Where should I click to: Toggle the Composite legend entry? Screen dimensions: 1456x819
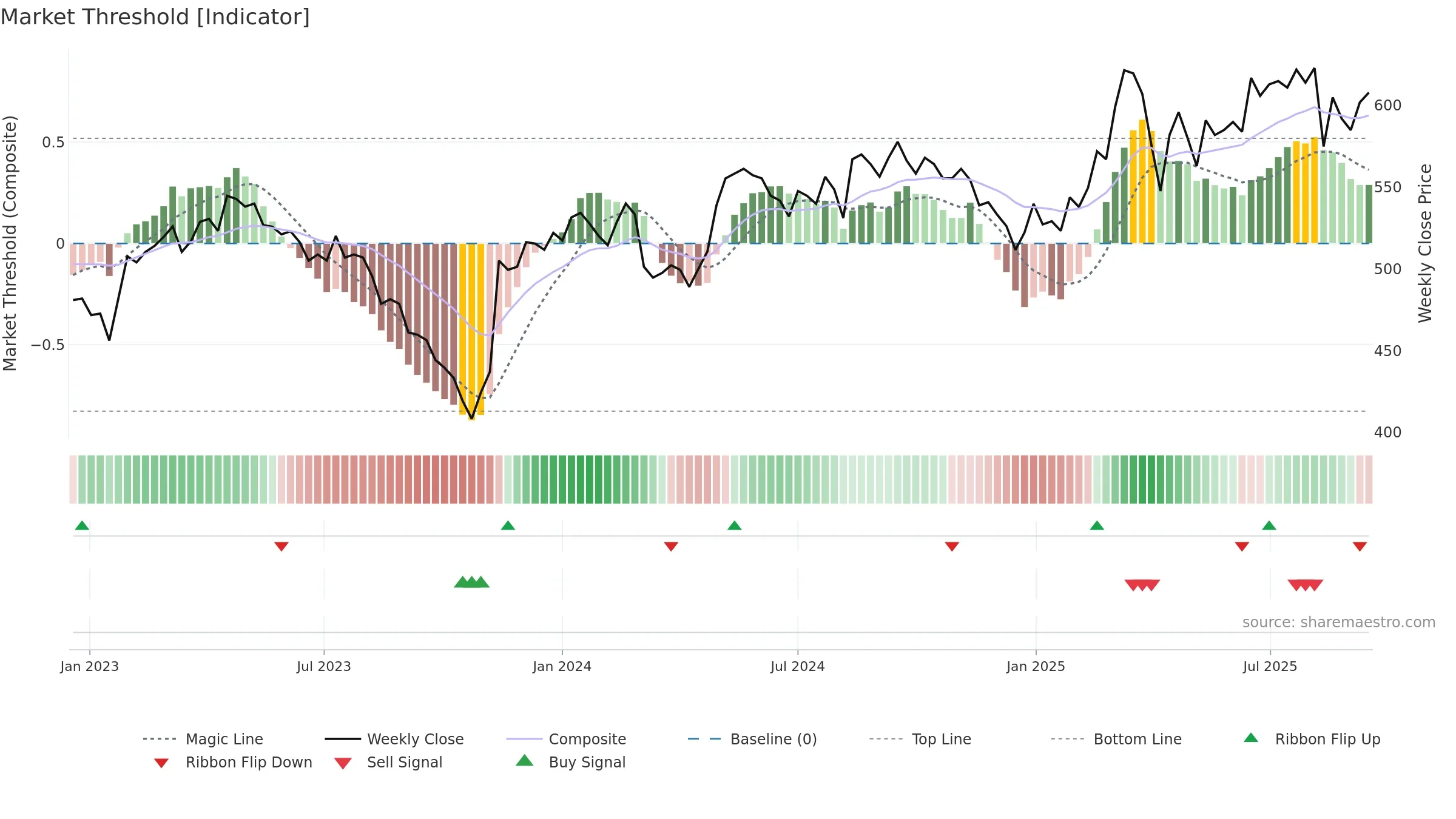point(567,739)
